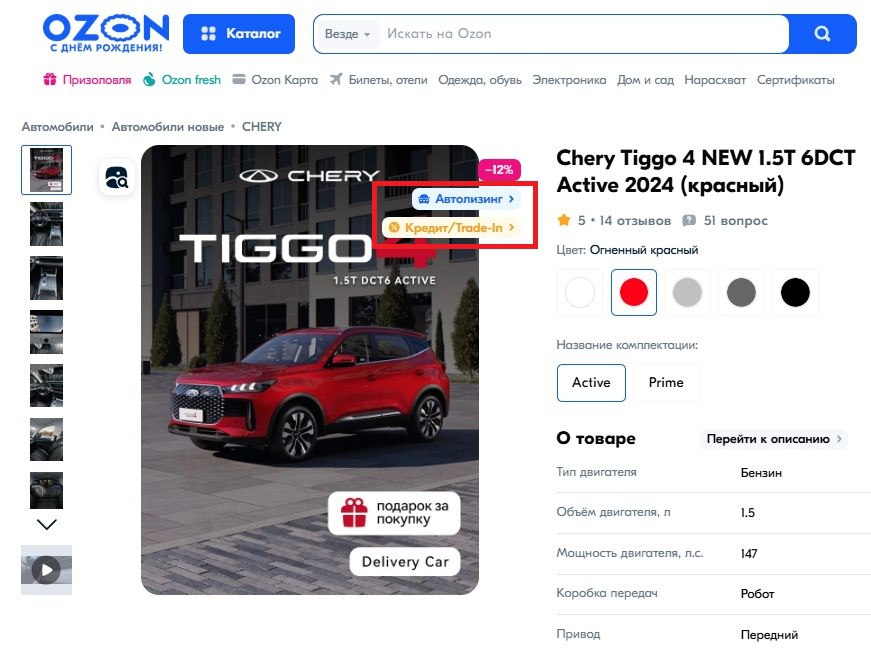Select the Prime trim option
871x657 pixels.
[x=666, y=383]
